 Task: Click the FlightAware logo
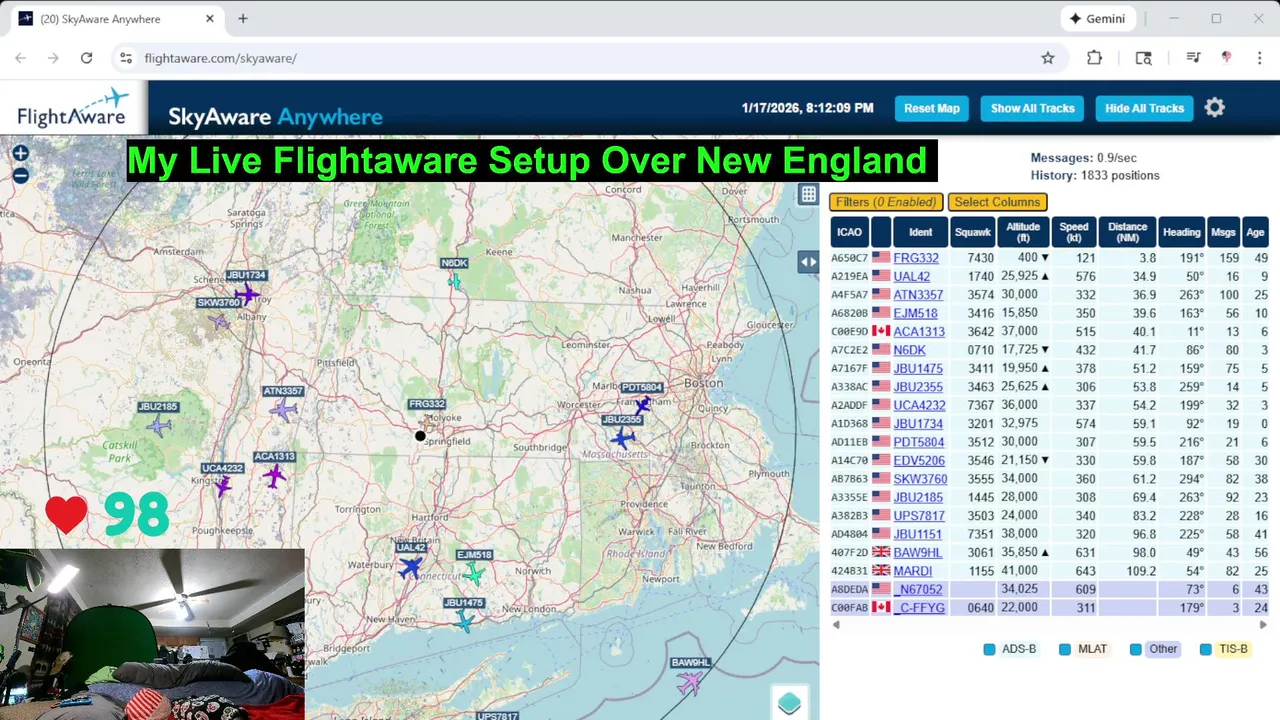click(74, 108)
